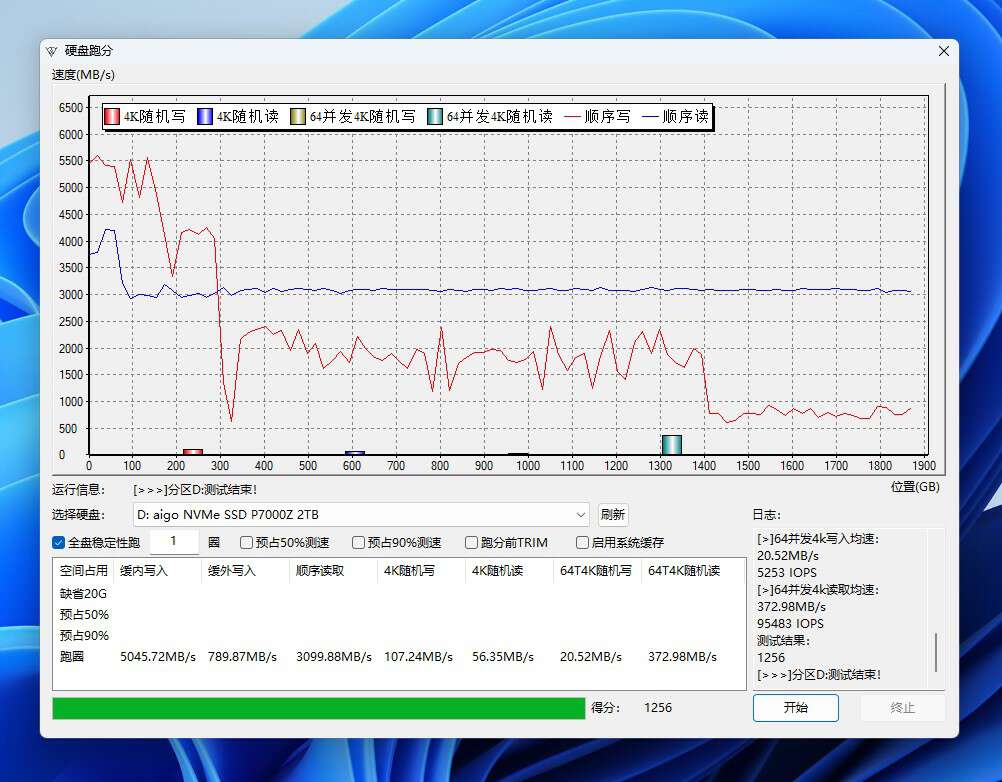
Task: Click the red 4K随机写 legend marker
Action: 113,116
